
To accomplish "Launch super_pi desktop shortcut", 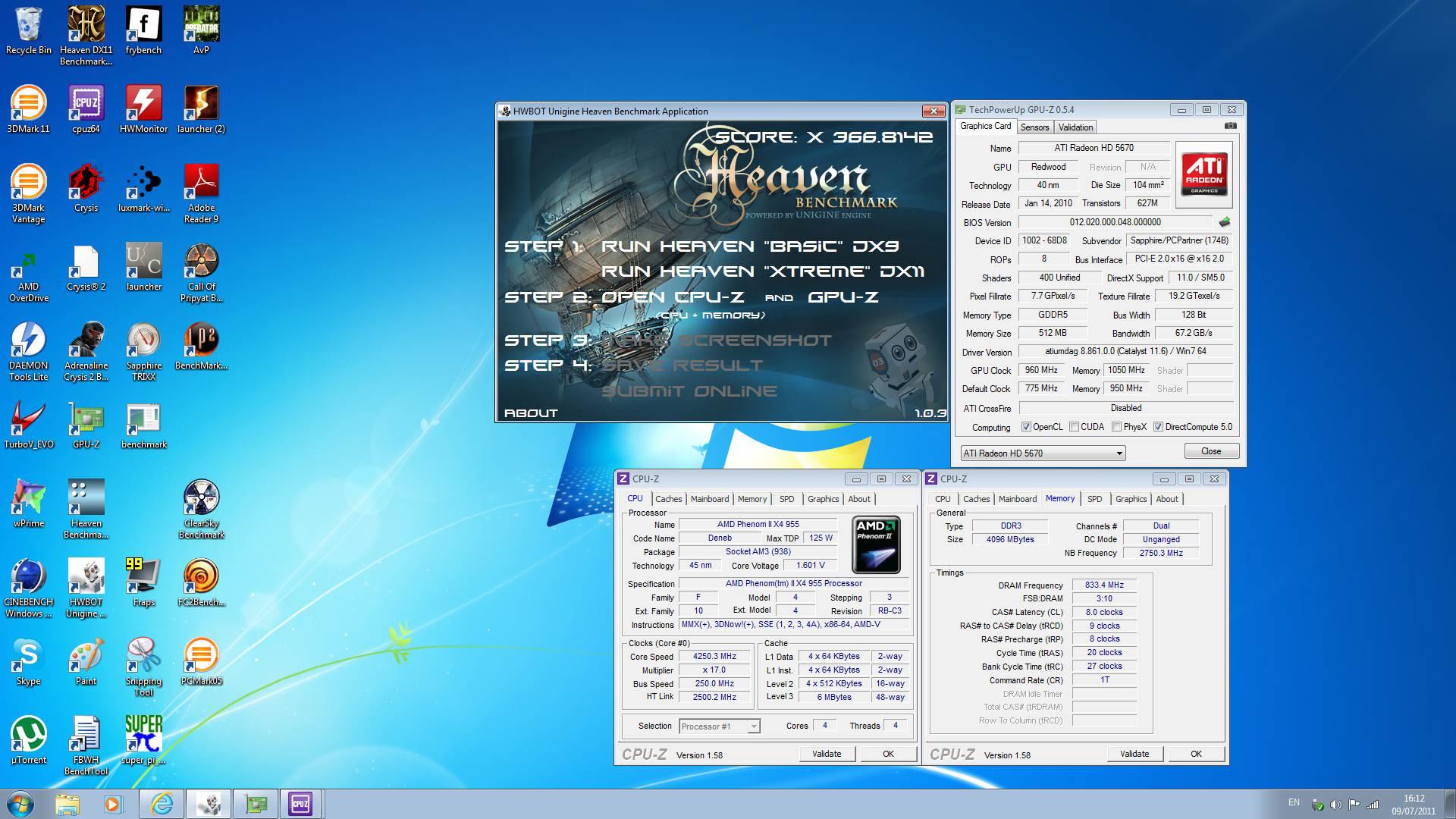I will coord(143,740).
